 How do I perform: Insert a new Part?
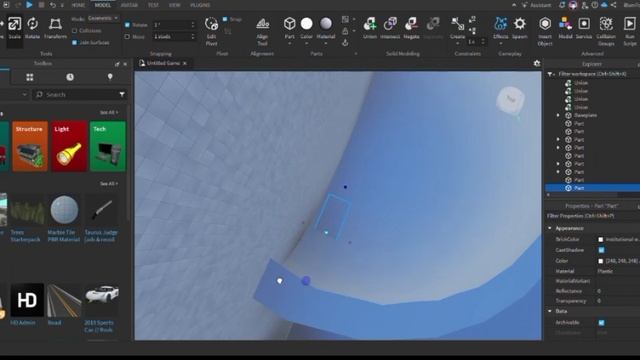coord(289,24)
